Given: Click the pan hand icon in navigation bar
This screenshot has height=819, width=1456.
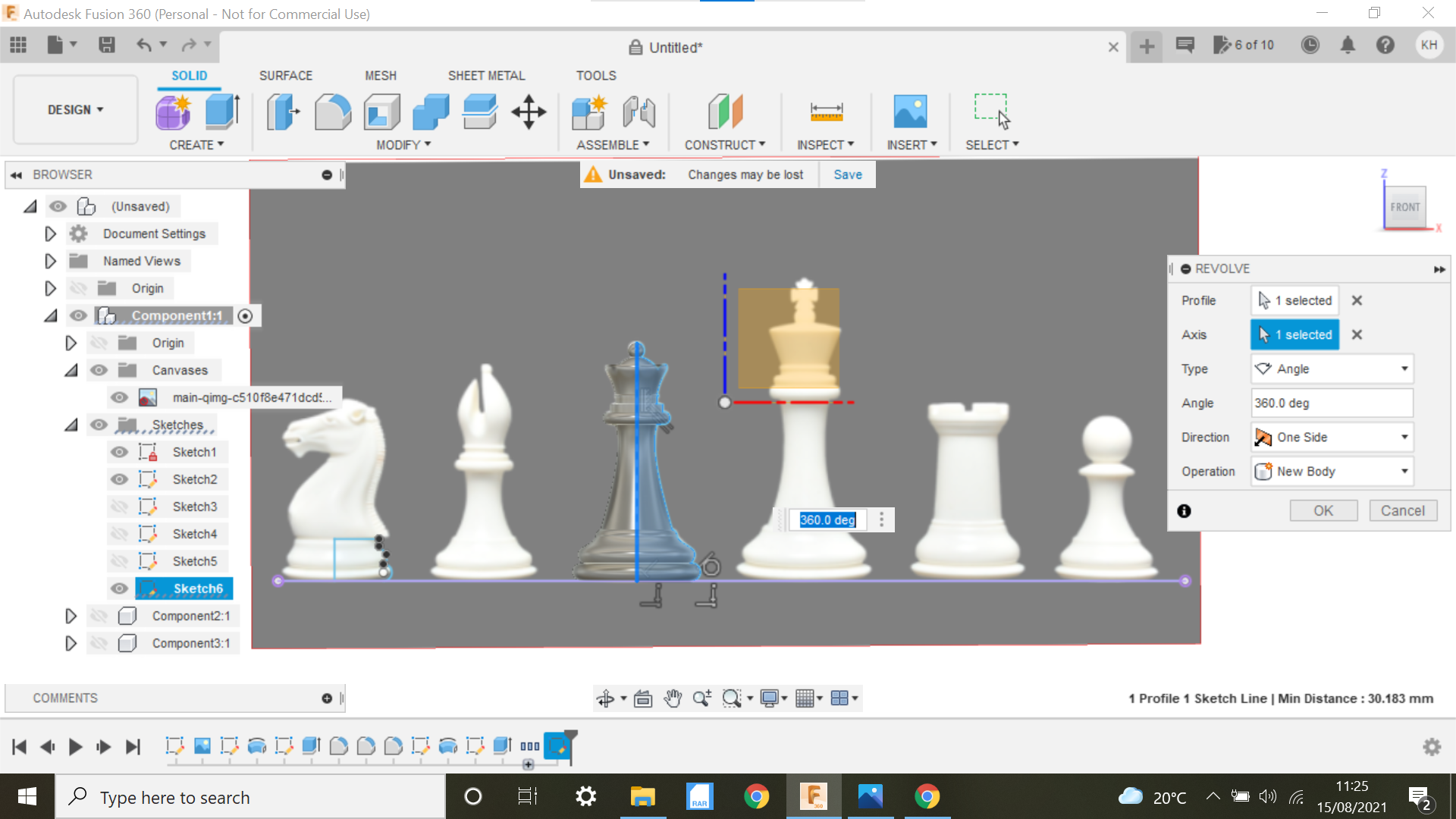Looking at the screenshot, I should [673, 698].
